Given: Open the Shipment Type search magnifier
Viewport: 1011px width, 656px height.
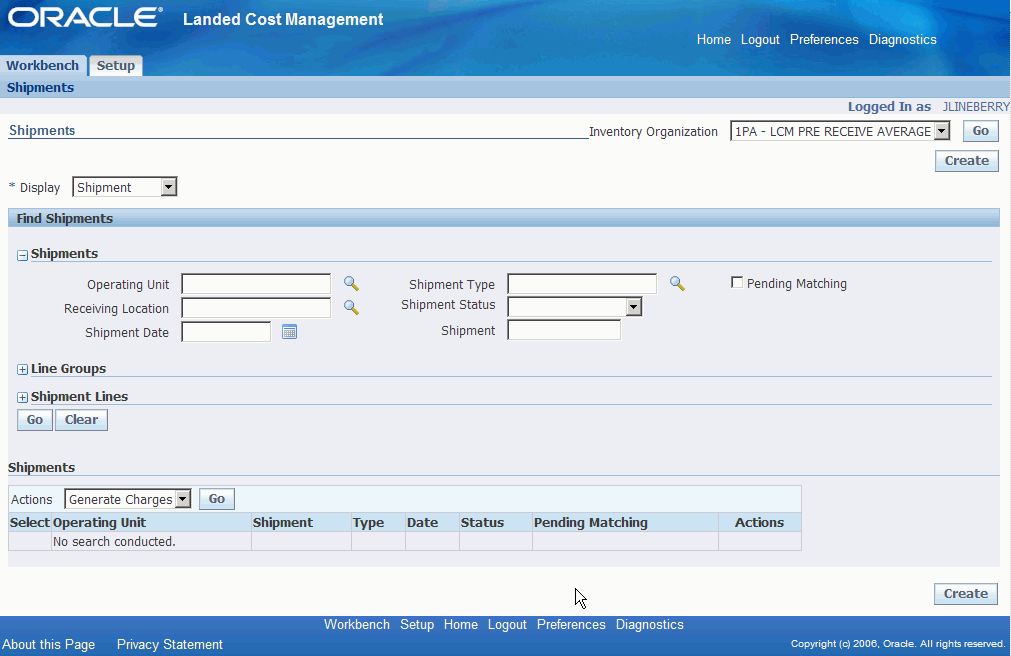Looking at the screenshot, I should 677,283.
